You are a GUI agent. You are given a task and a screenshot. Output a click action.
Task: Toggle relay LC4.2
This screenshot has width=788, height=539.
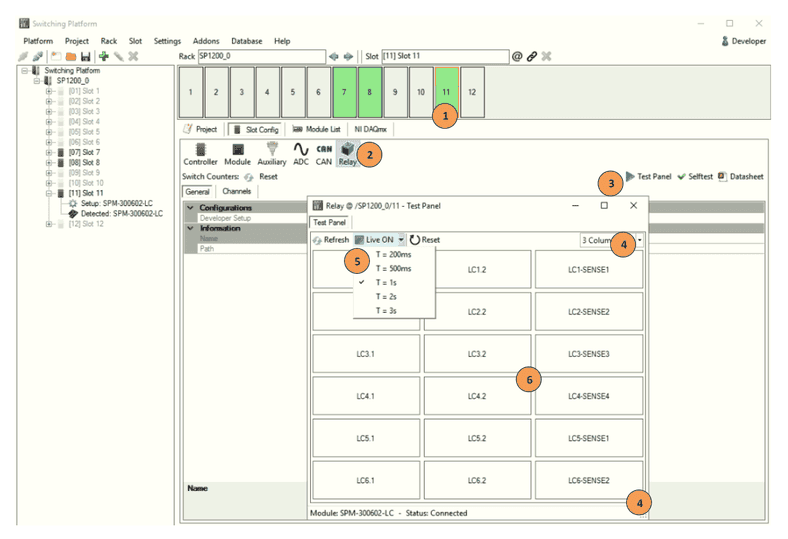click(477, 396)
